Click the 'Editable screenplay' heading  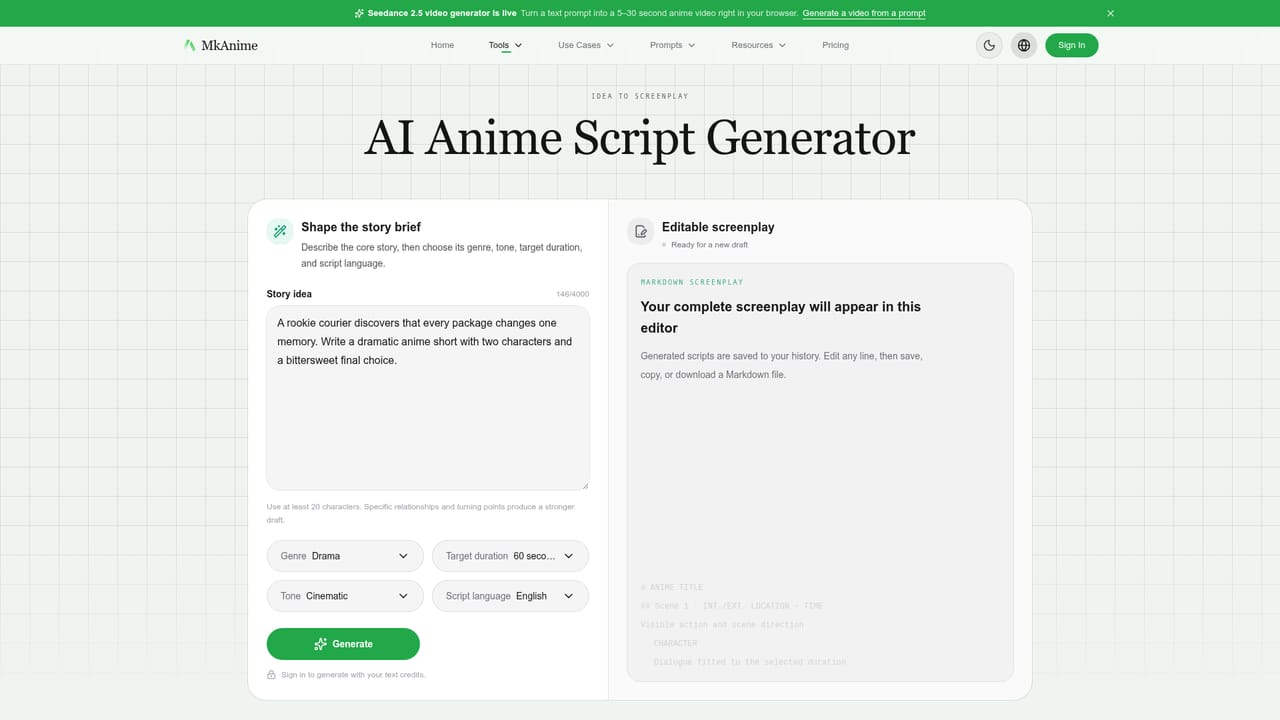(x=718, y=227)
